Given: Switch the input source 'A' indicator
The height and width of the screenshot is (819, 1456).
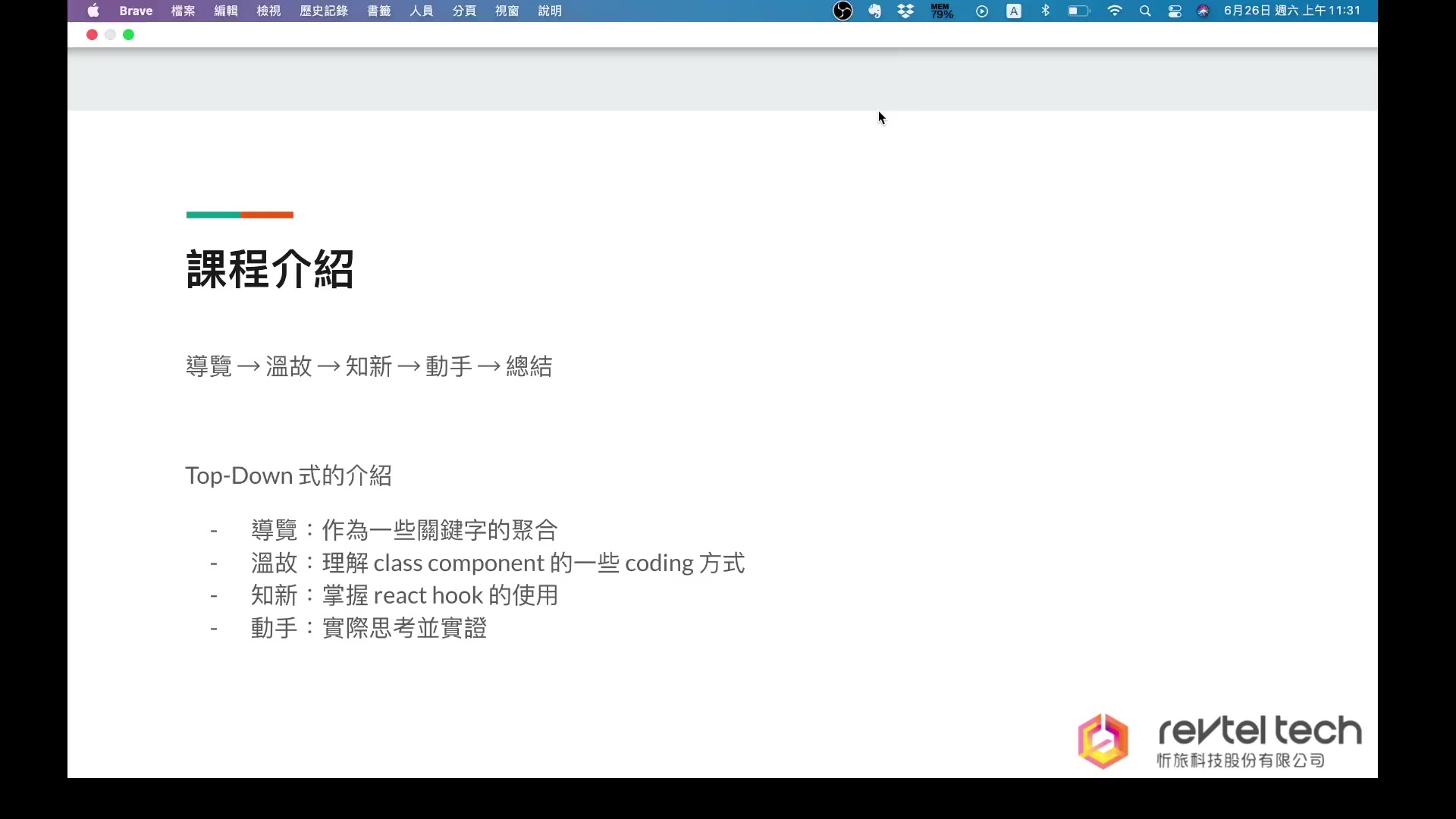Looking at the screenshot, I should click(1014, 11).
